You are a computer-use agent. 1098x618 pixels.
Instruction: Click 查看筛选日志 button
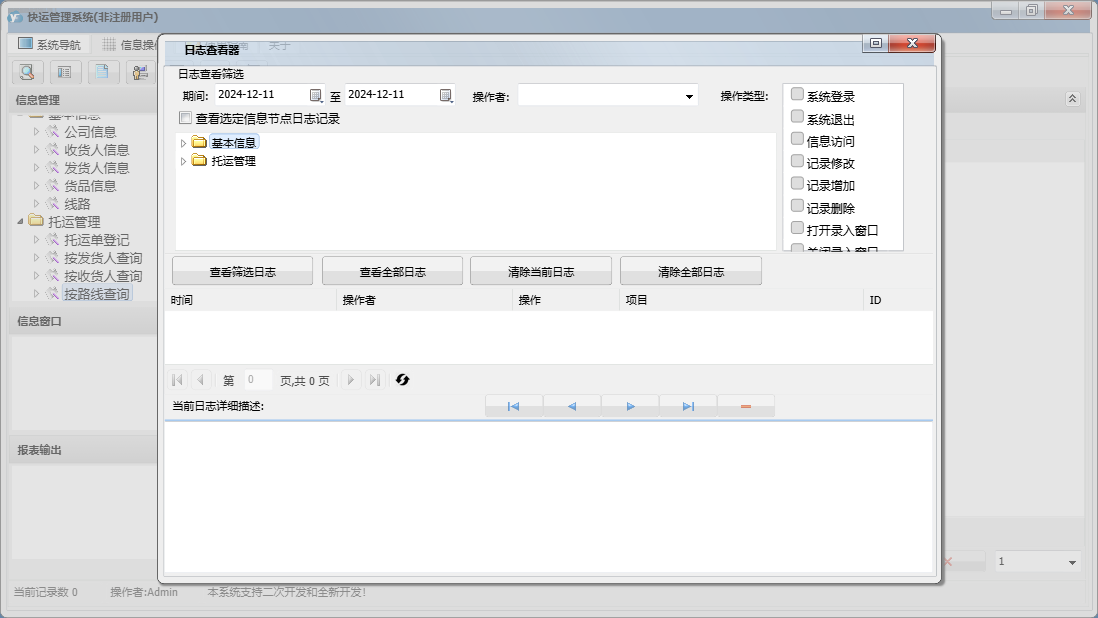(x=242, y=272)
